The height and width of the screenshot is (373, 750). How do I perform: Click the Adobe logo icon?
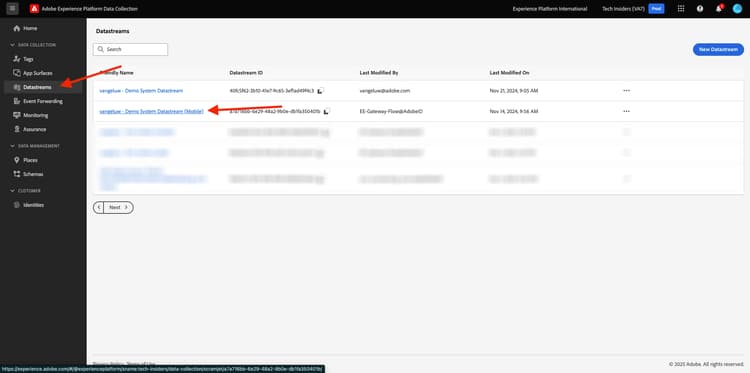pyautogui.click(x=34, y=9)
